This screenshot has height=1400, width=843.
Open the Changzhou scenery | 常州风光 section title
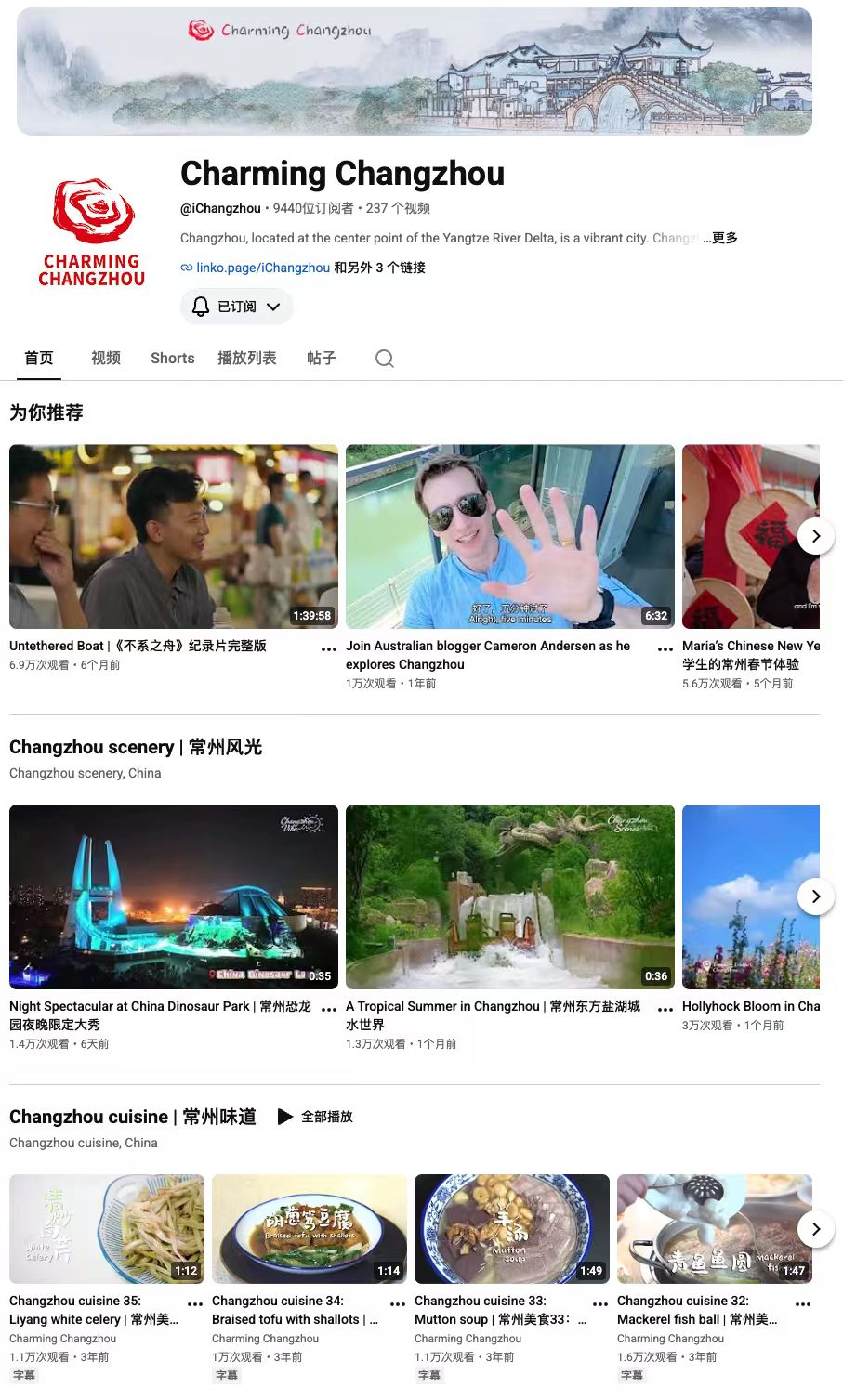[136, 747]
